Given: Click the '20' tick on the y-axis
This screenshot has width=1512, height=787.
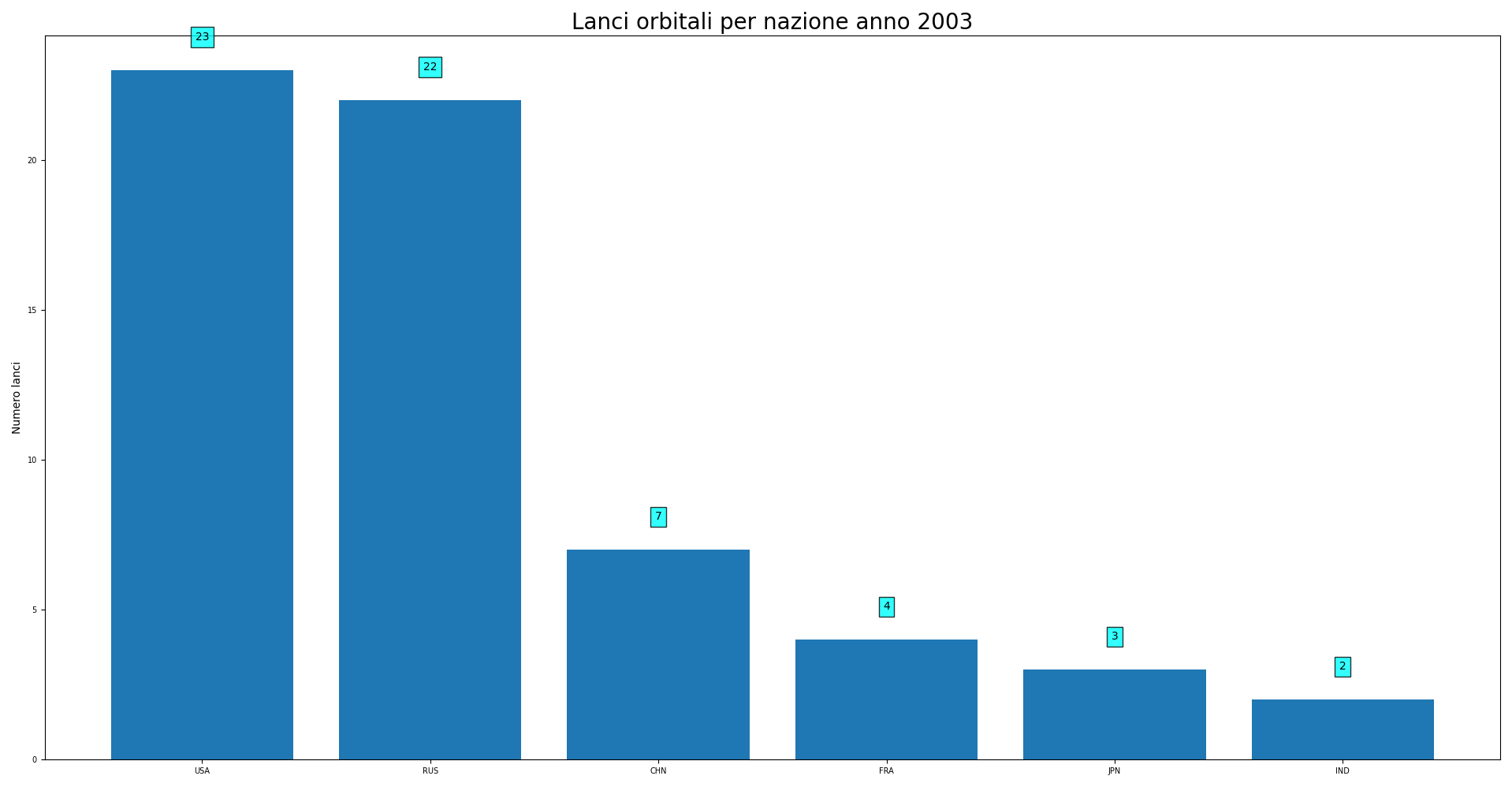Looking at the screenshot, I should pos(32,161).
